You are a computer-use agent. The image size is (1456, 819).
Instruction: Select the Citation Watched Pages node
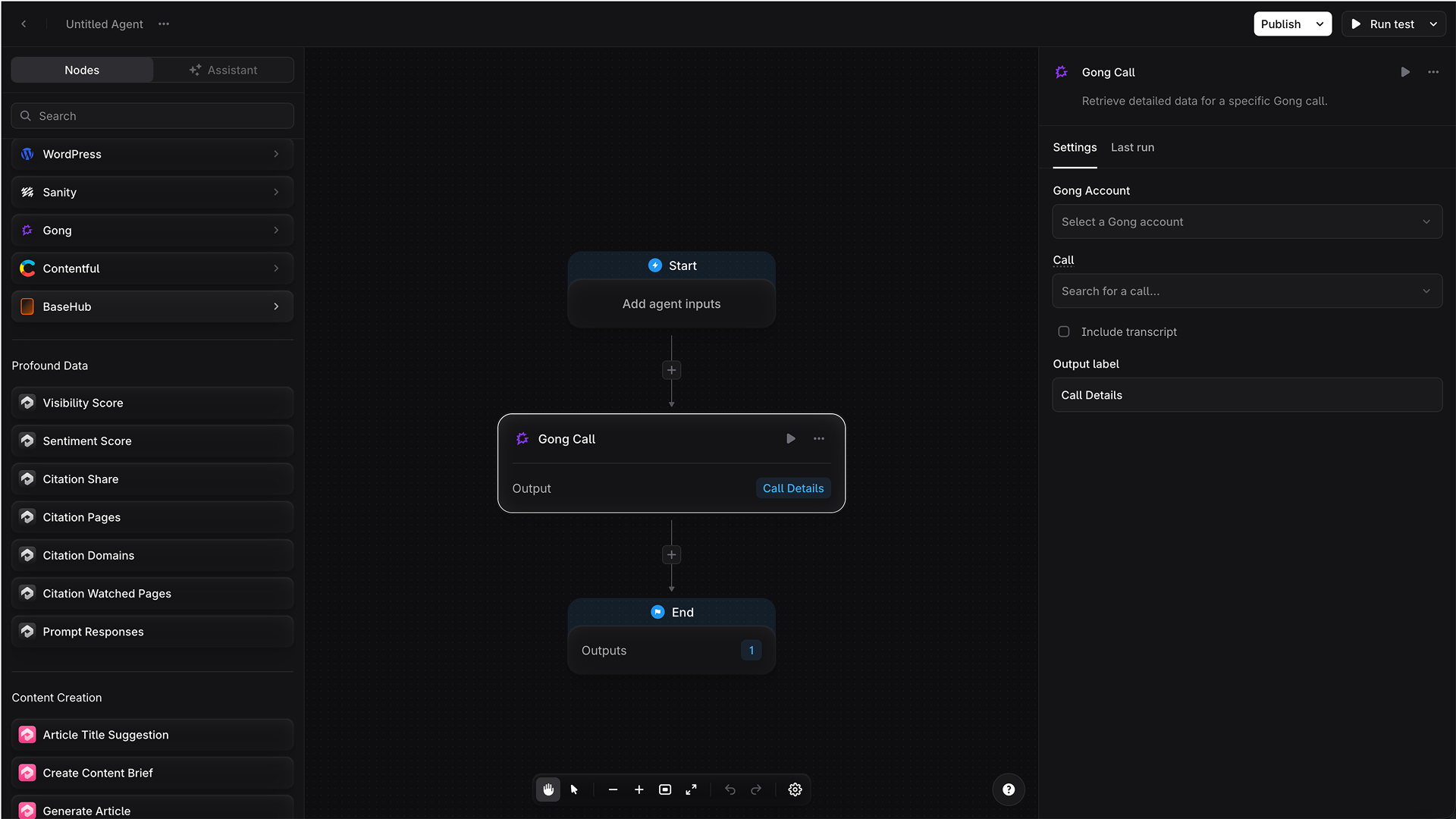click(152, 594)
